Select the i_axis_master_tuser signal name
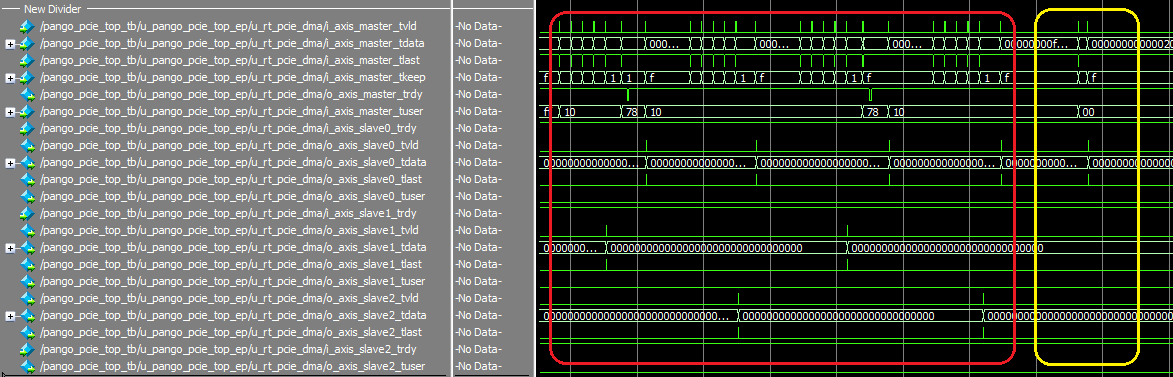Image resolution: width=1173 pixels, height=377 pixels. click(231, 111)
